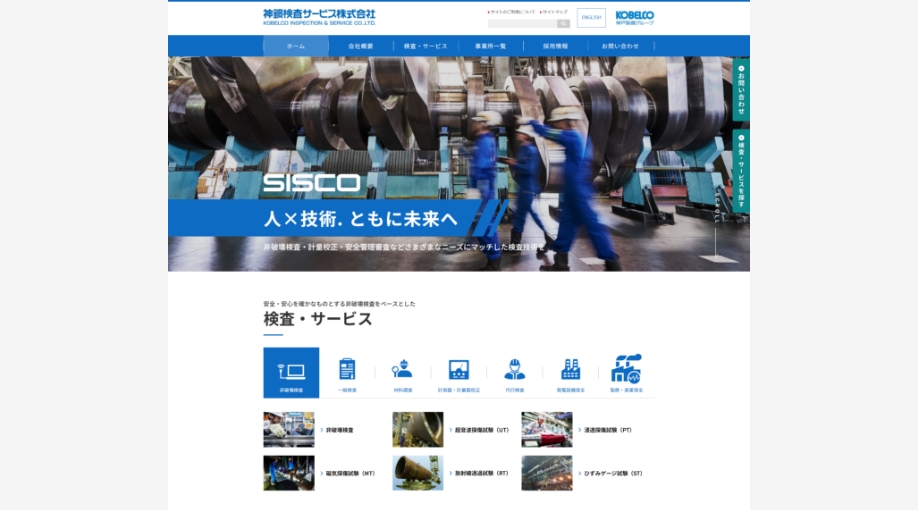Go to 採用情報 in navigation bar

(555, 46)
